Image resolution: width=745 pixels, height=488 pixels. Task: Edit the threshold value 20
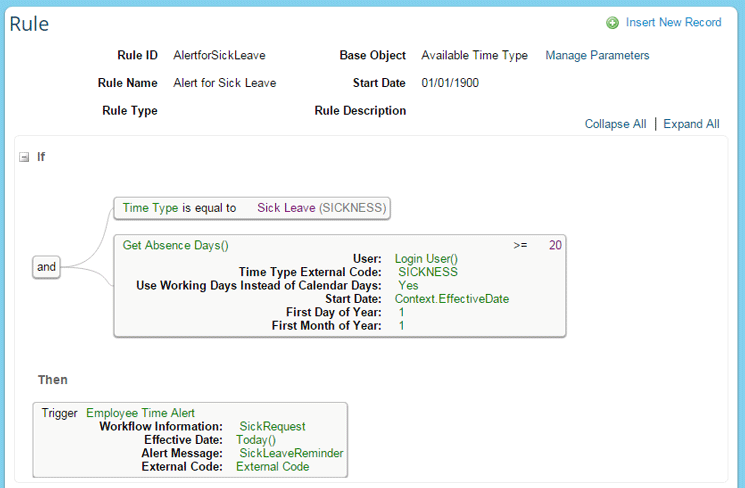(555, 244)
